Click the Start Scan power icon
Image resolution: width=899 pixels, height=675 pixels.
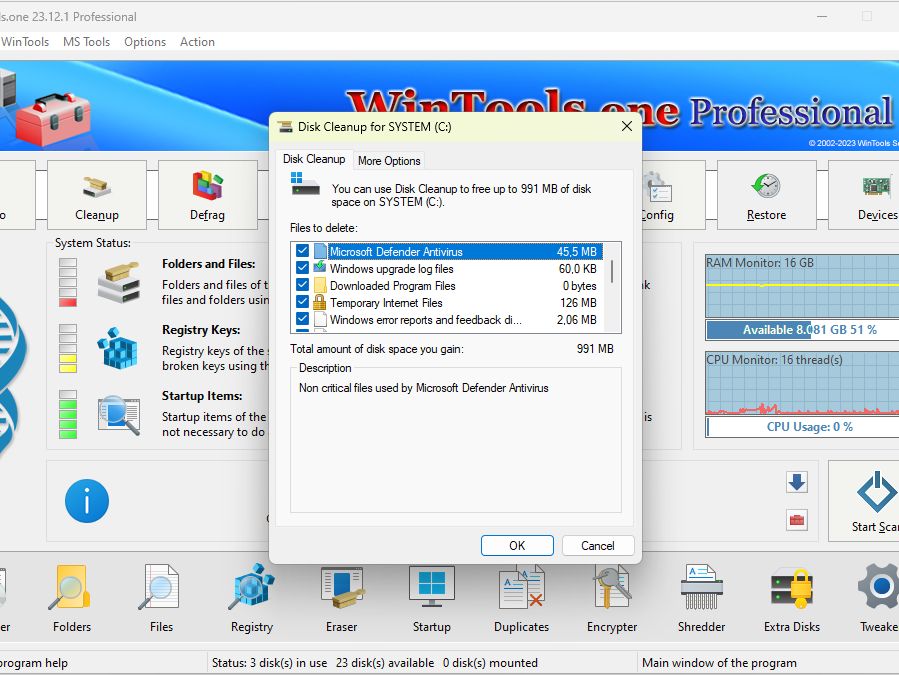point(875,491)
